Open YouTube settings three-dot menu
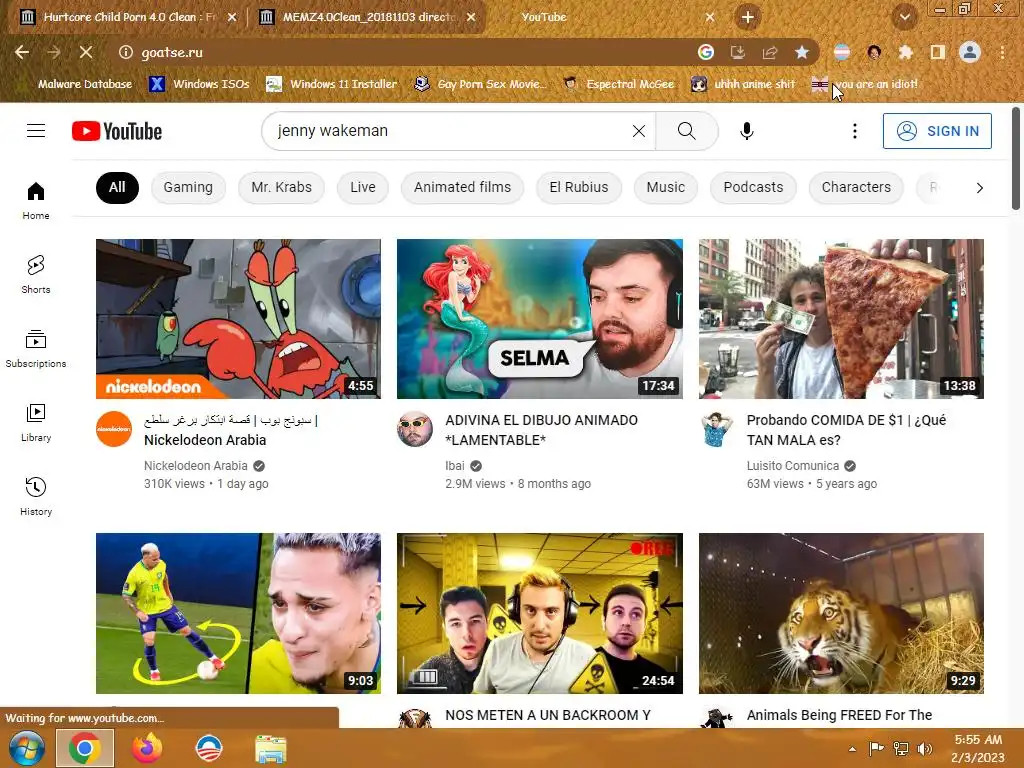The height and width of the screenshot is (768, 1024). [854, 131]
